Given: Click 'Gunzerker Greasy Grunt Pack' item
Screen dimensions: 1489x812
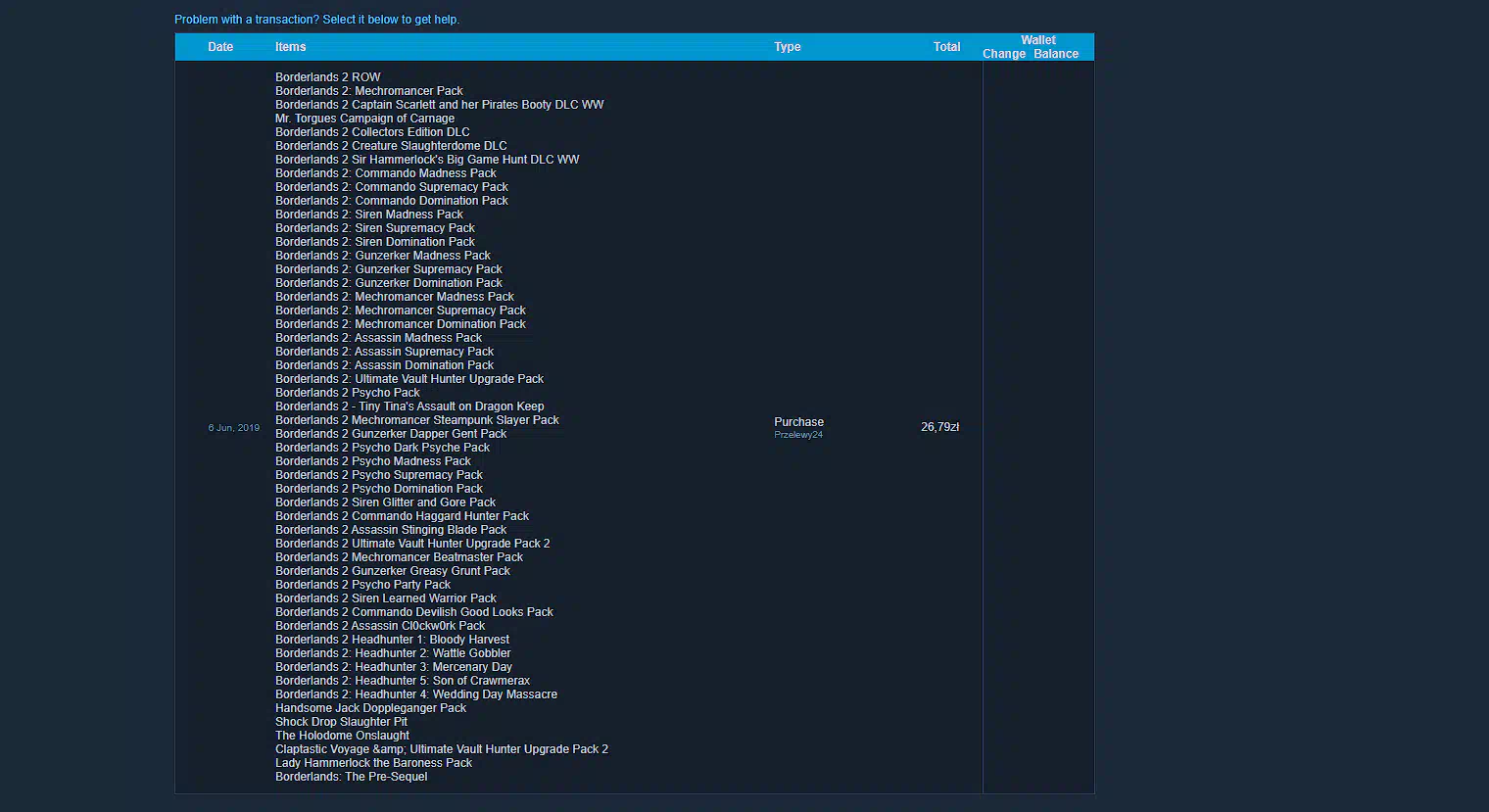Looking at the screenshot, I should (393, 571).
